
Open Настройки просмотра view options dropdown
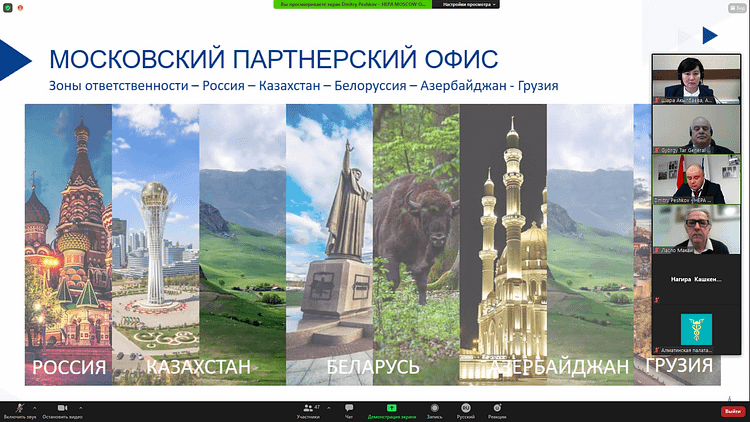point(466,4)
